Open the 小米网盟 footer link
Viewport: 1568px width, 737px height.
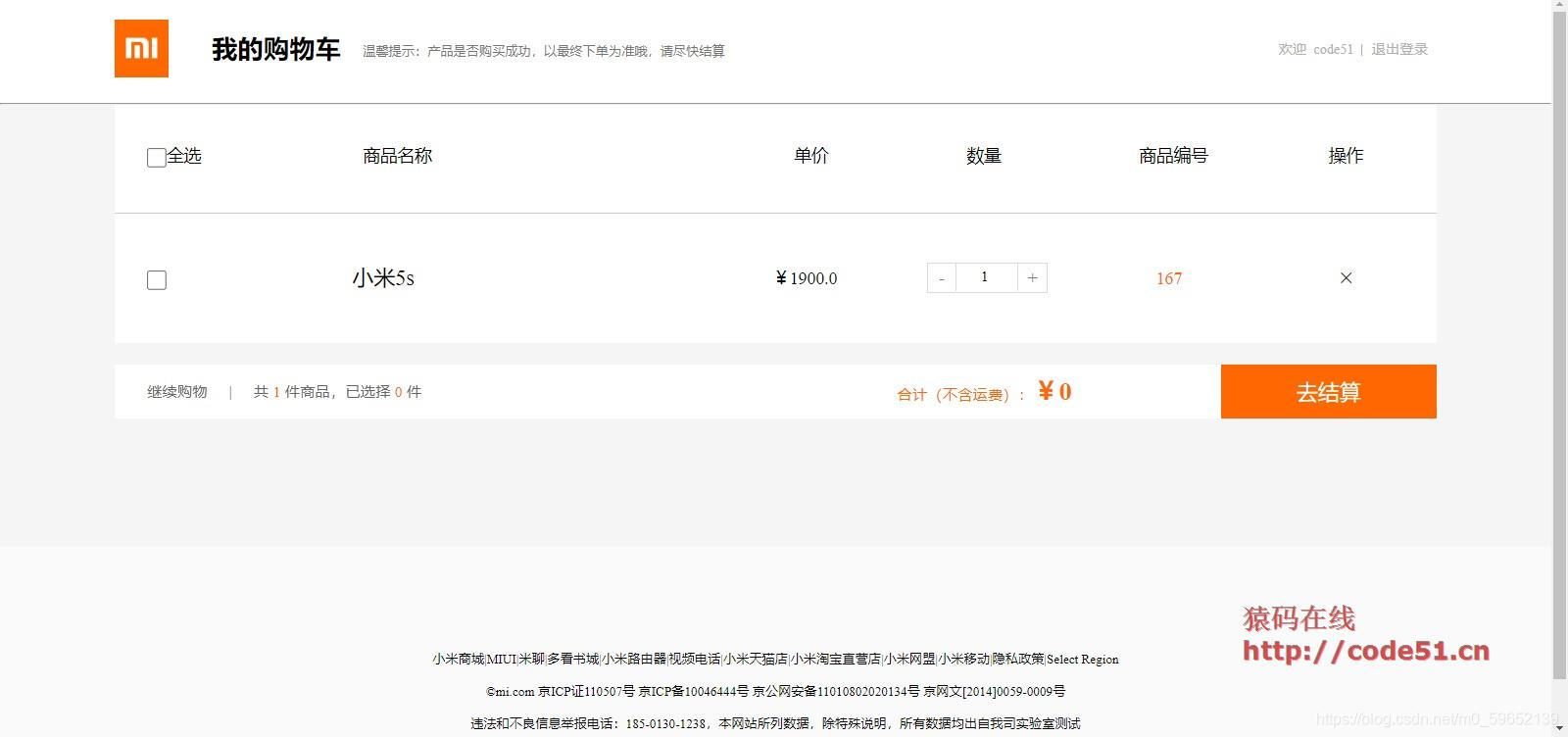(x=909, y=659)
